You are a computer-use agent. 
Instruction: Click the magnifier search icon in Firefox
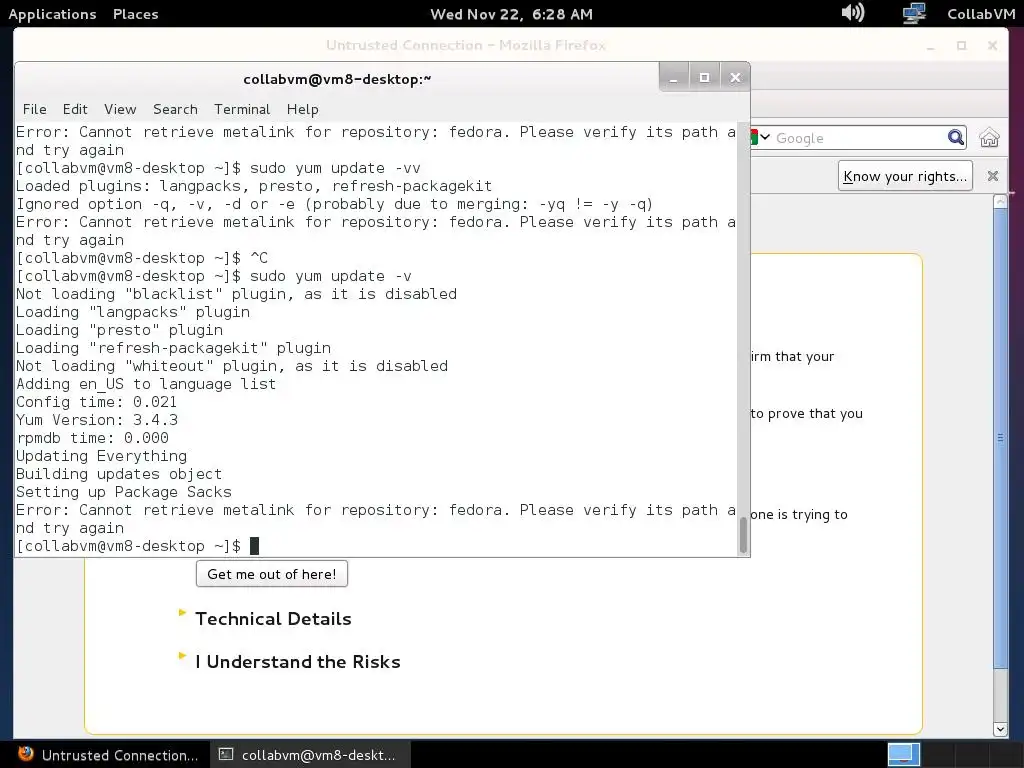(x=955, y=138)
